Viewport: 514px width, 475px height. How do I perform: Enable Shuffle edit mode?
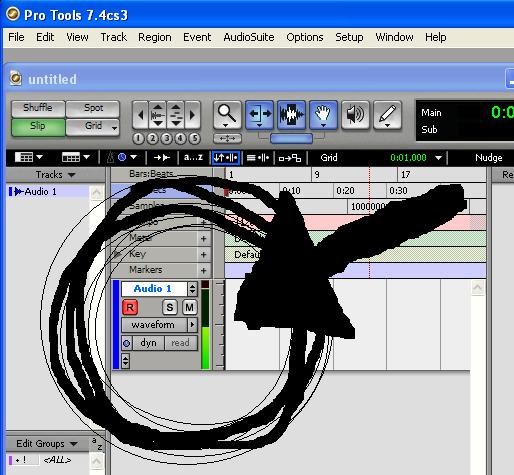tap(38, 108)
